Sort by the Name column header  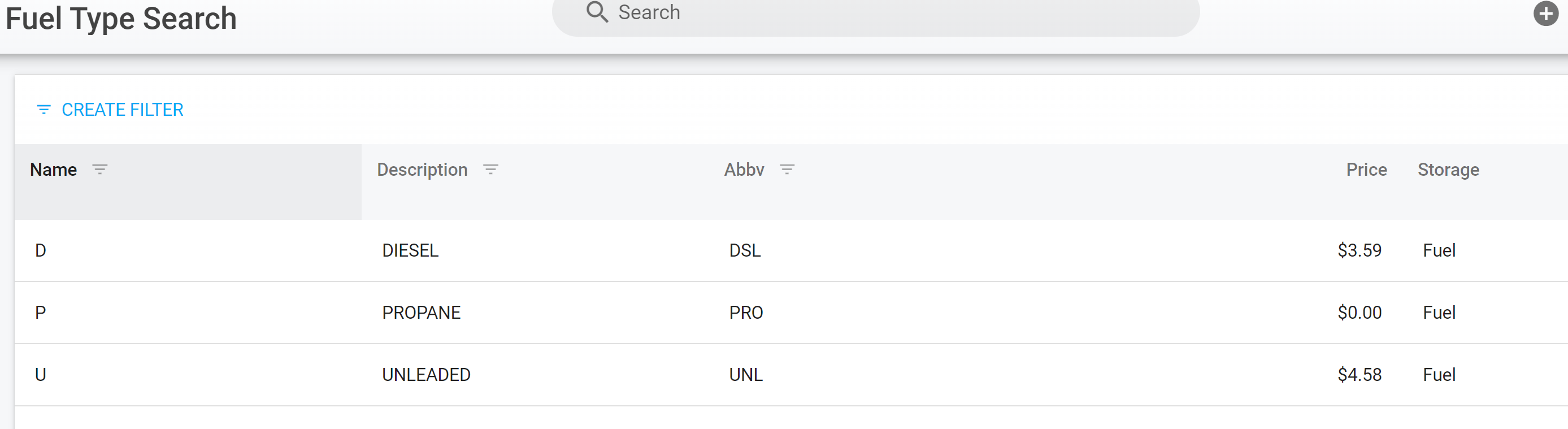[x=54, y=170]
